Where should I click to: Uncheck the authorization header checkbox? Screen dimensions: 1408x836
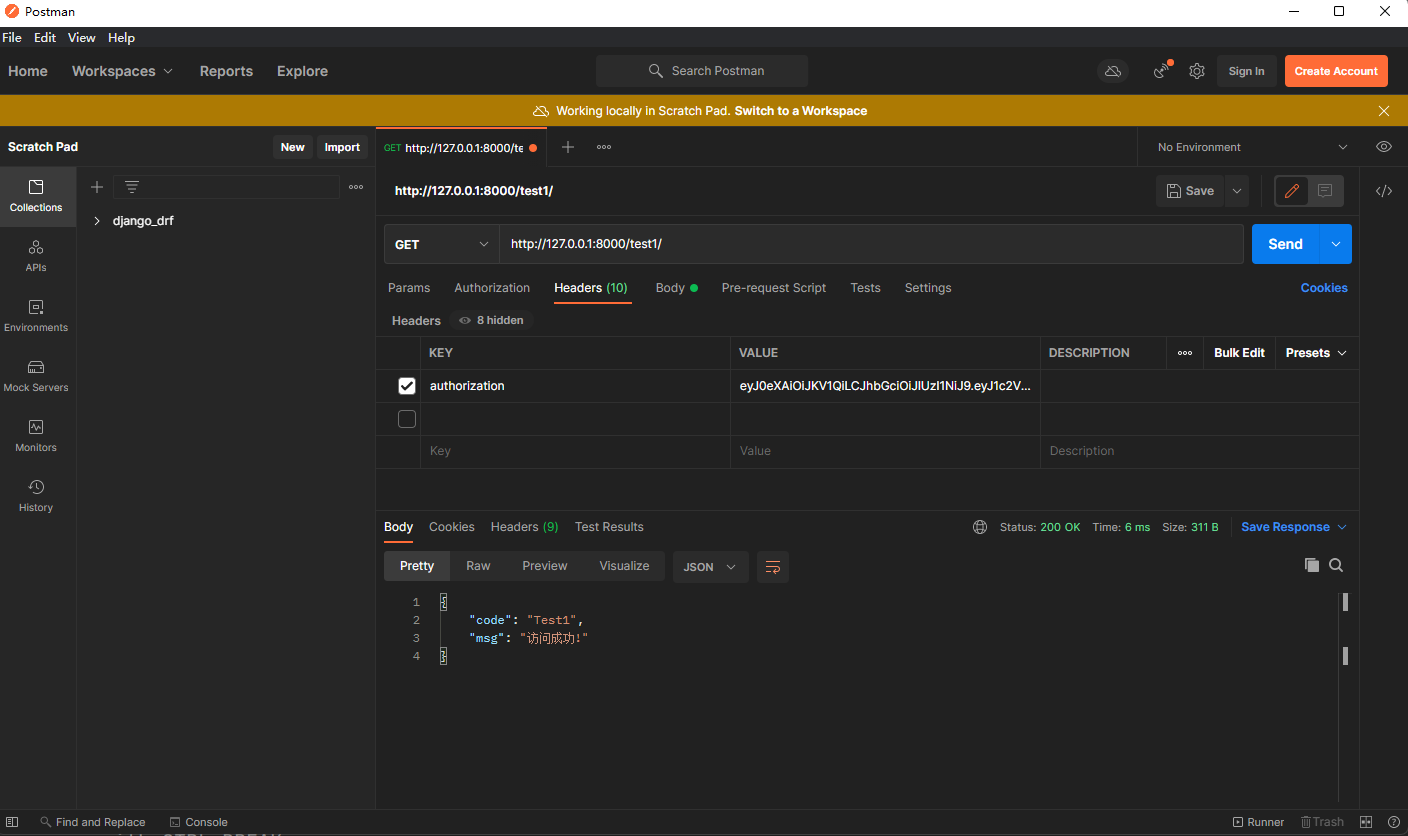click(x=407, y=386)
